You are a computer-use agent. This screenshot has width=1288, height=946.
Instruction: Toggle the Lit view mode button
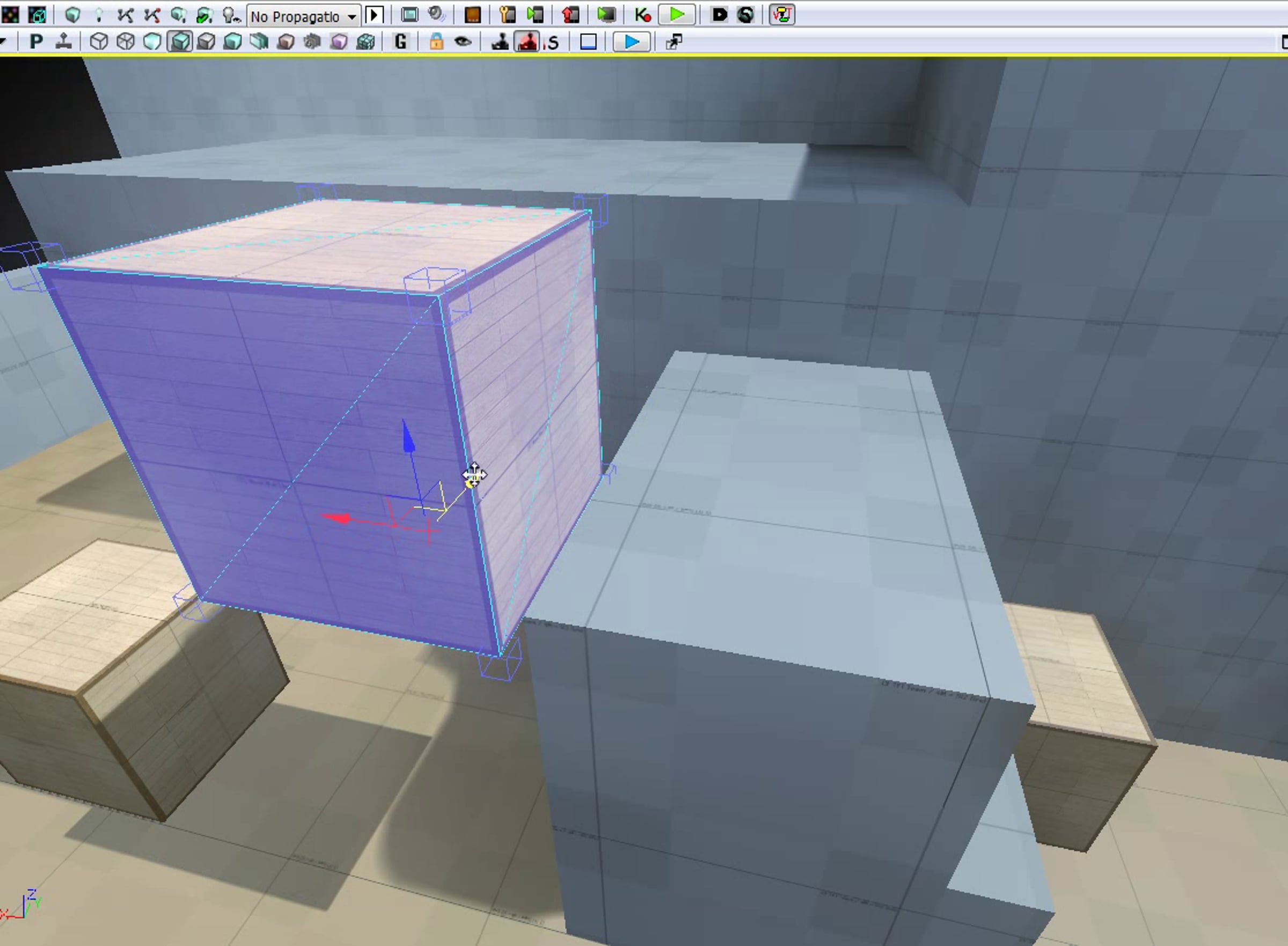(180, 42)
